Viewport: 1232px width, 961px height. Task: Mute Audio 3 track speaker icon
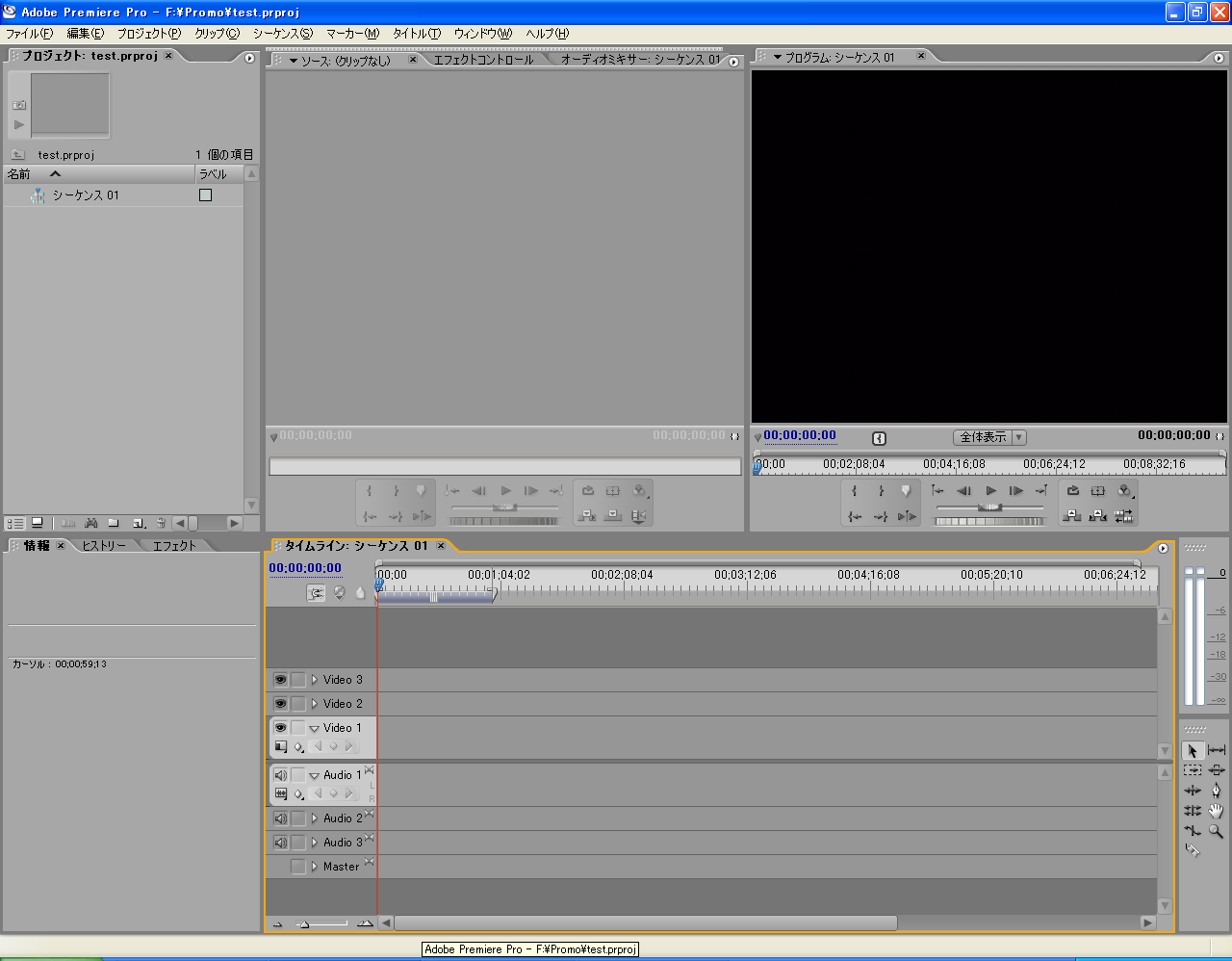[x=280, y=843]
